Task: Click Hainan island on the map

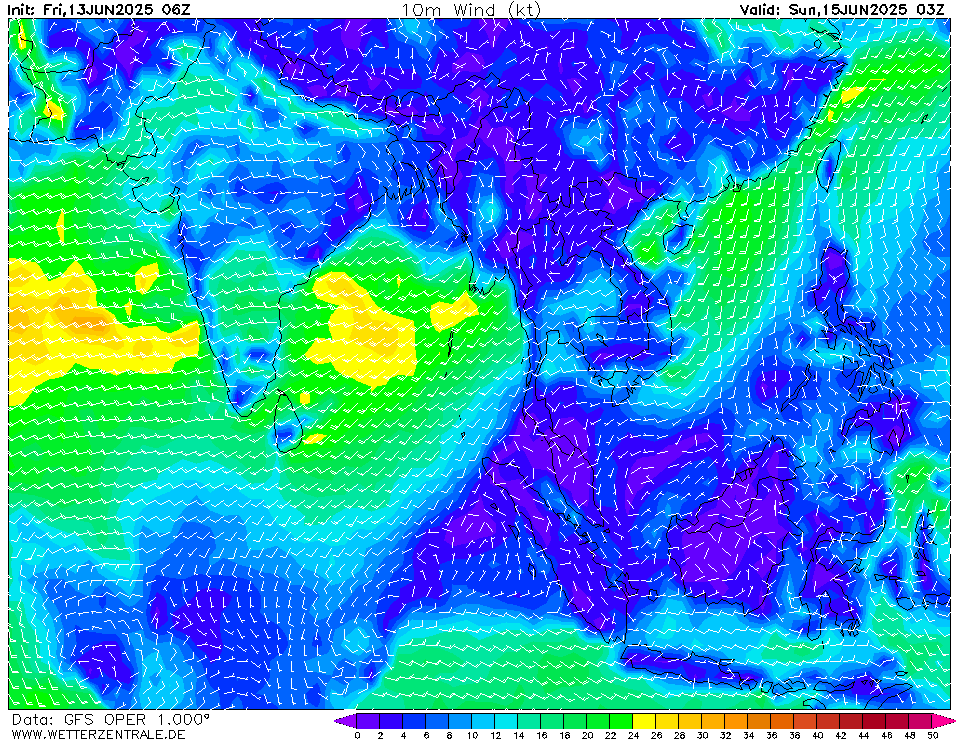Action: pyautogui.click(x=677, y=238)
